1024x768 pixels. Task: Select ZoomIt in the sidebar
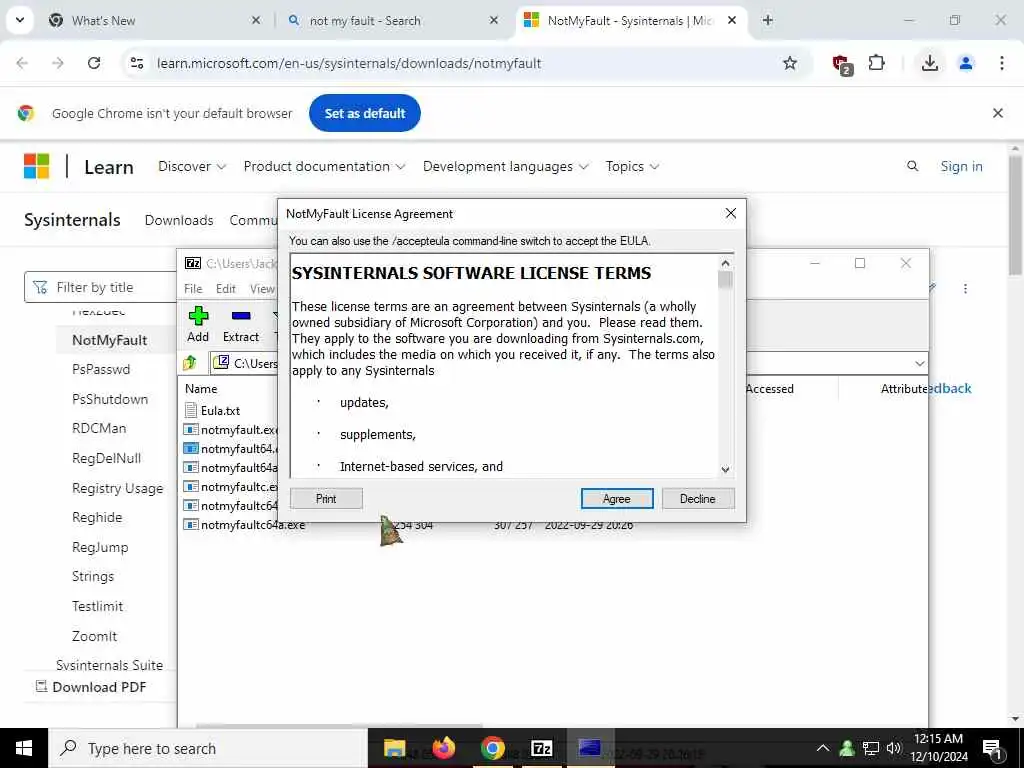tap(95, 636)
